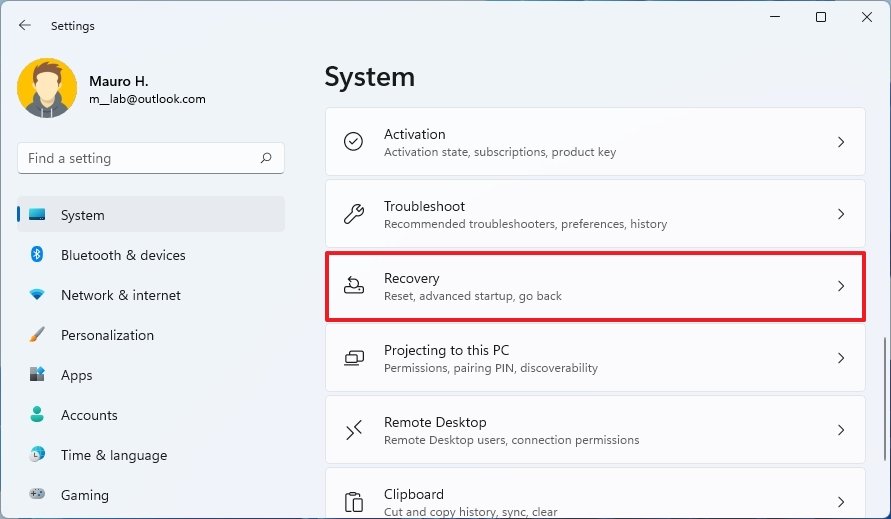This screenshot has width=891, height=519.
Task: Click "Recommended troubleshooters, preferences, history" text
Action: pyautogui.click(x=525, y=224)
